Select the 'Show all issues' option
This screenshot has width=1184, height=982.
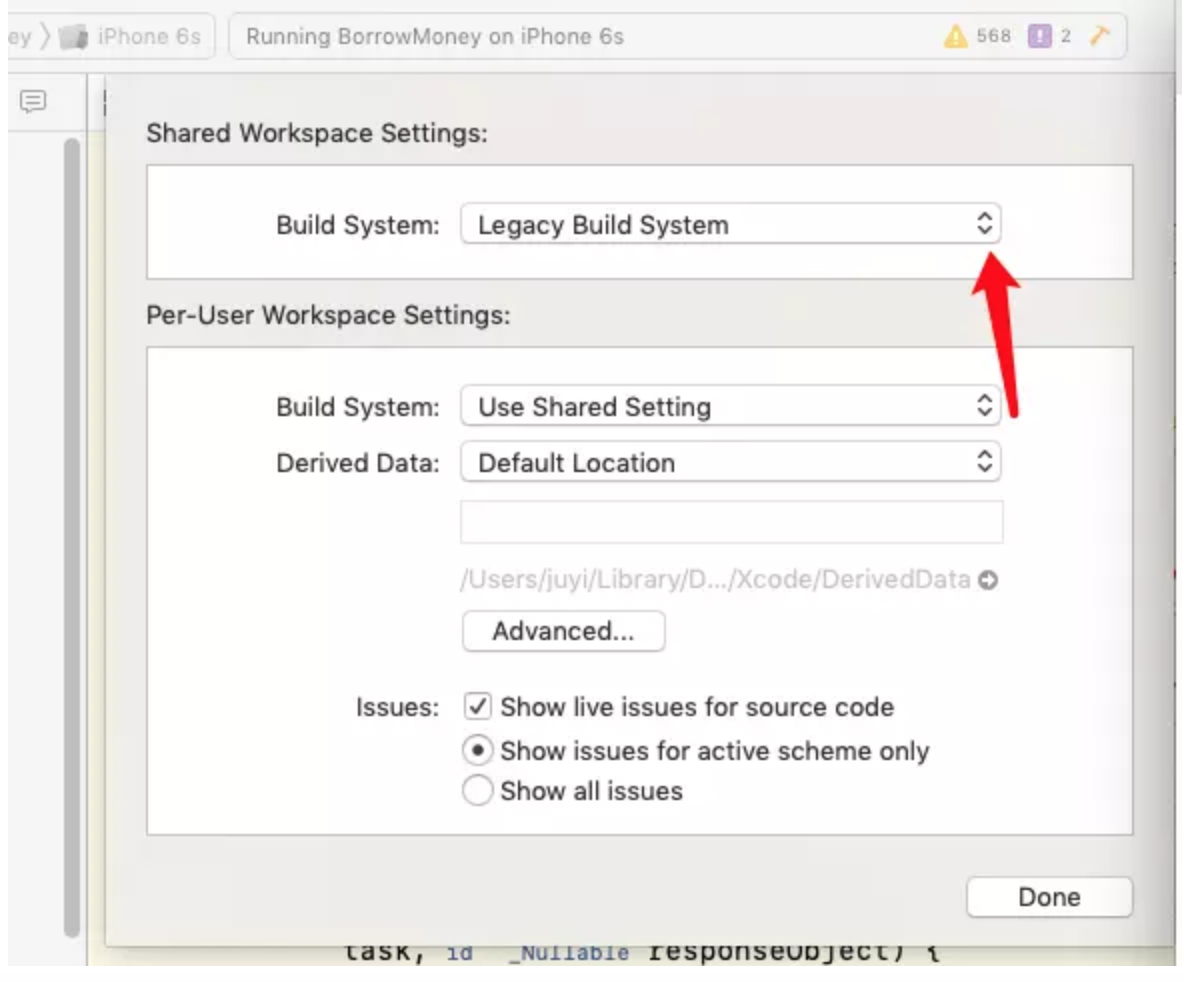coord(477,790)
